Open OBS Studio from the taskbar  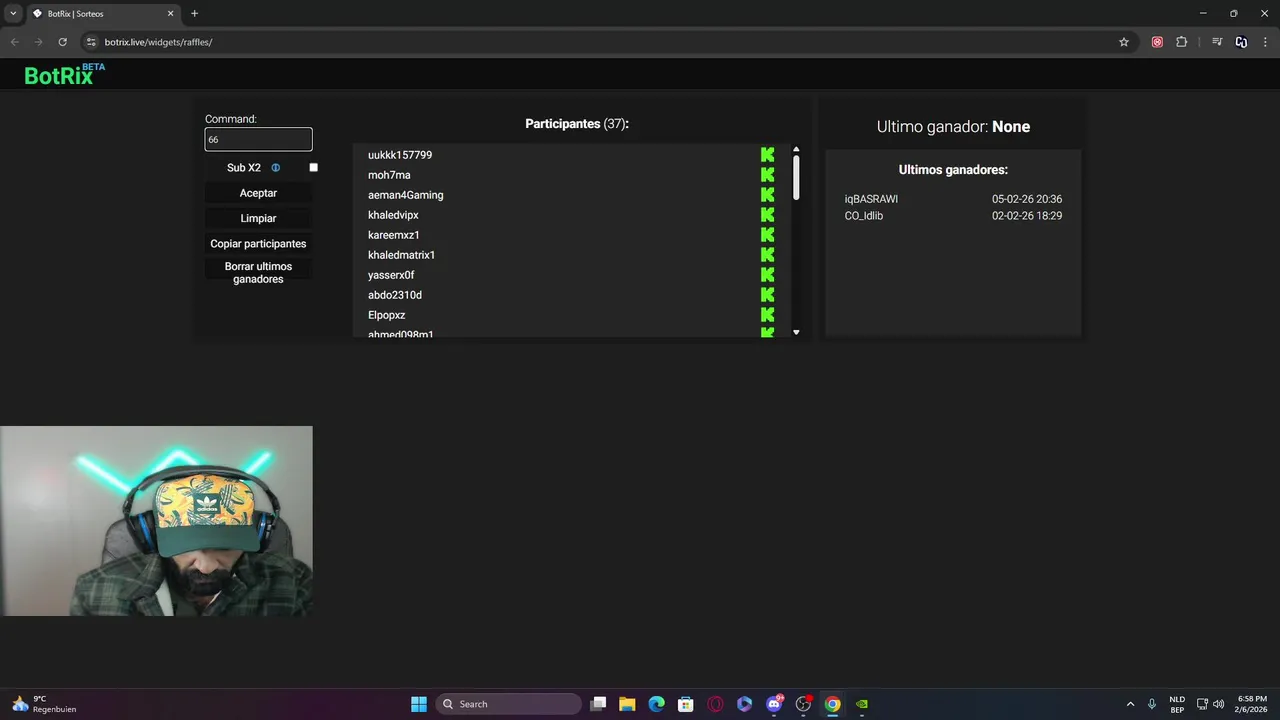tap(803, 704)
